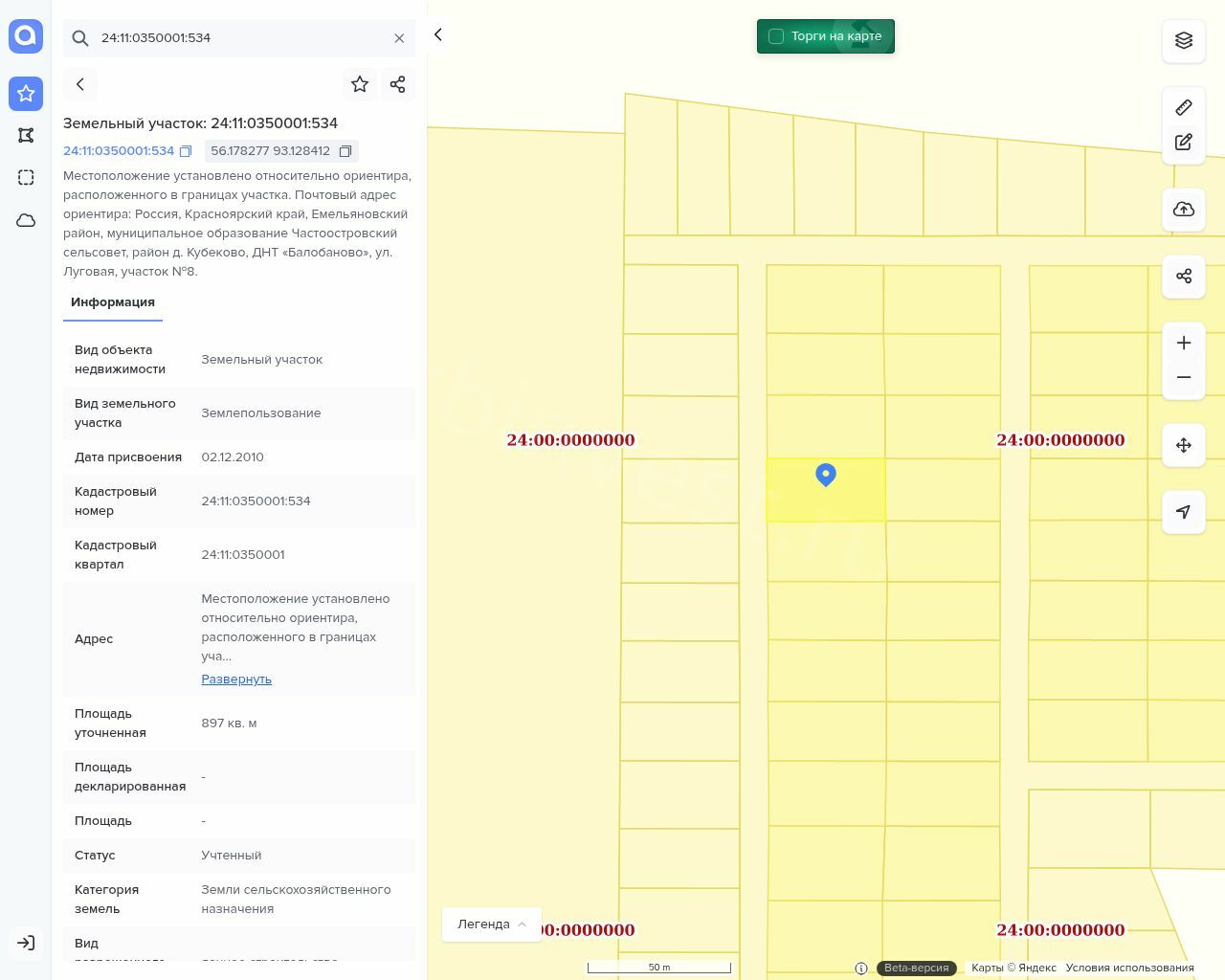Zoom out on the map
The image size is (1225, 980).
click(x=1184, y=377)
